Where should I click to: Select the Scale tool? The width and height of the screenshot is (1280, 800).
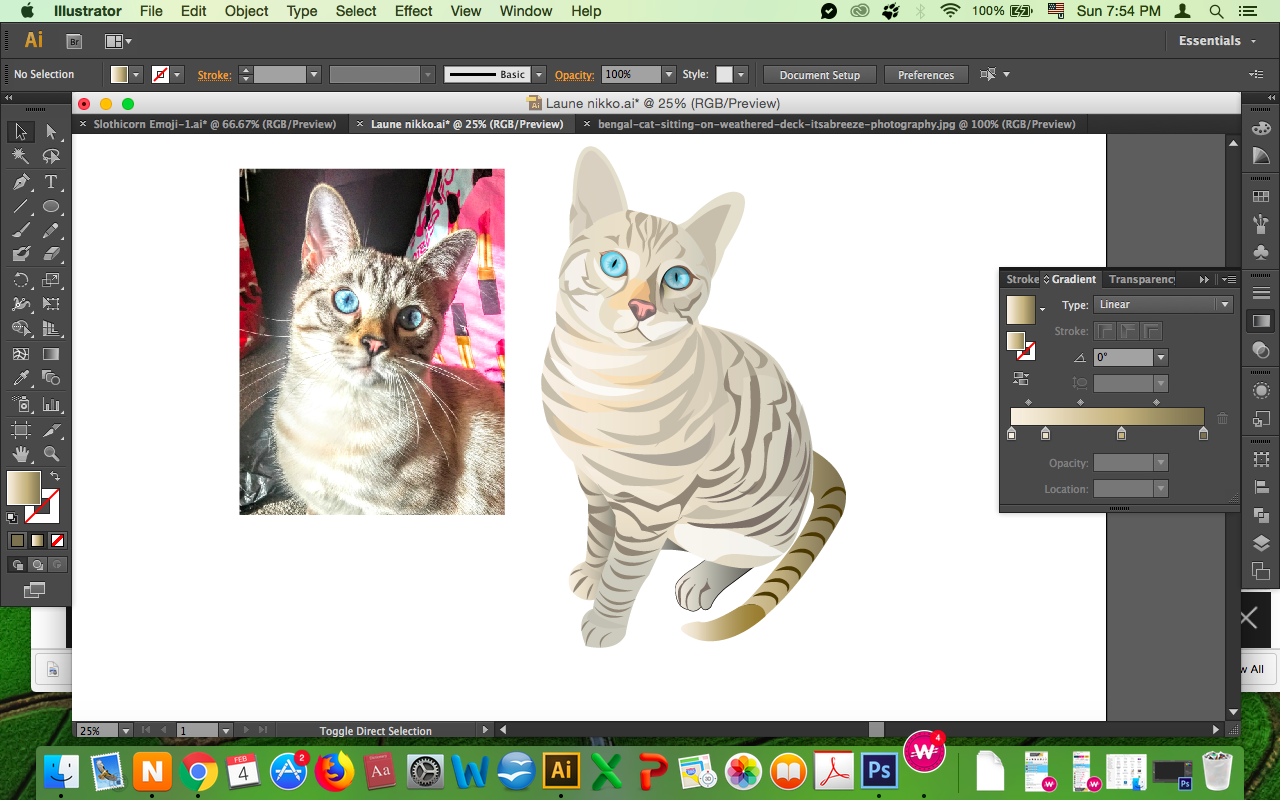click(x=51, y=280)
